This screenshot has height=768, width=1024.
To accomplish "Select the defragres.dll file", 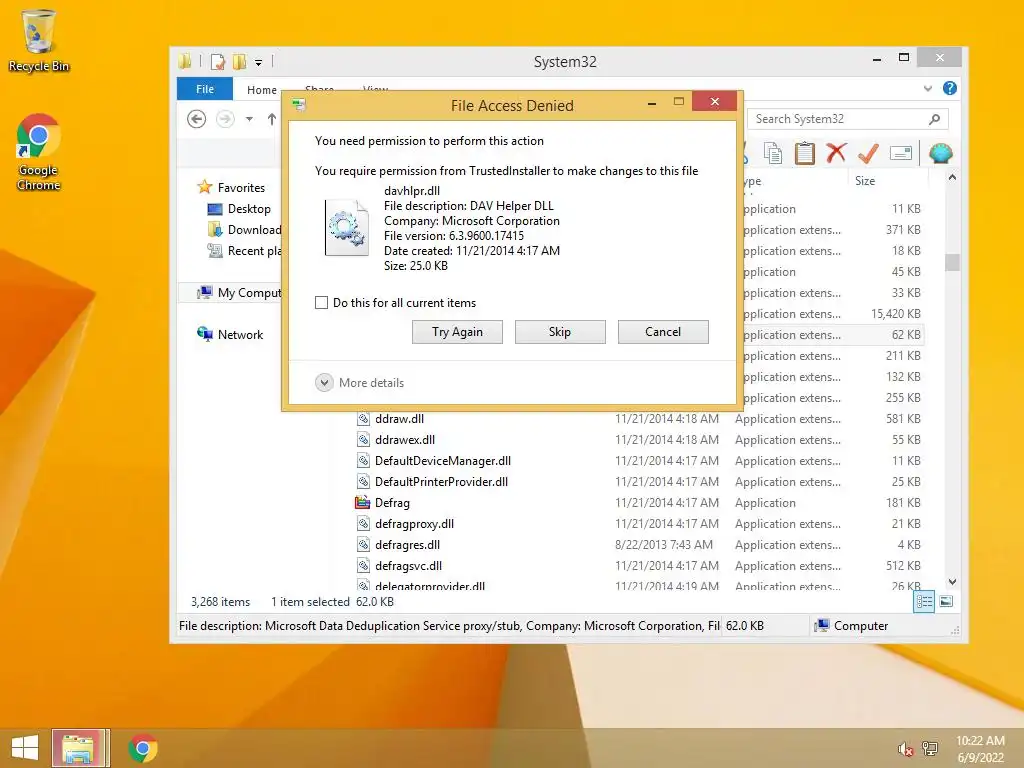I will [407, 545].
